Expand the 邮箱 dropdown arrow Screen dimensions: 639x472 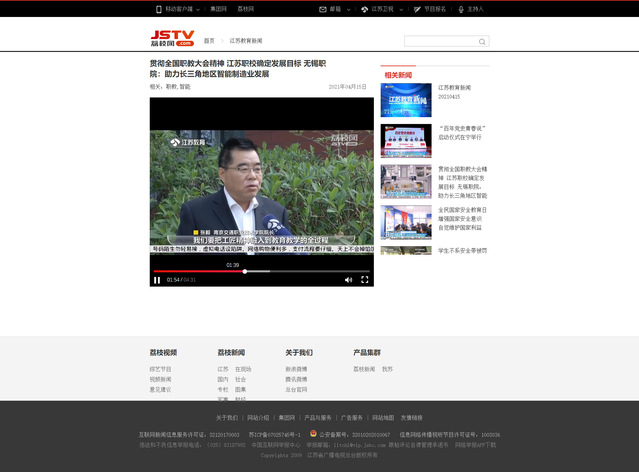pyautogui.click(x=348, y=9)
